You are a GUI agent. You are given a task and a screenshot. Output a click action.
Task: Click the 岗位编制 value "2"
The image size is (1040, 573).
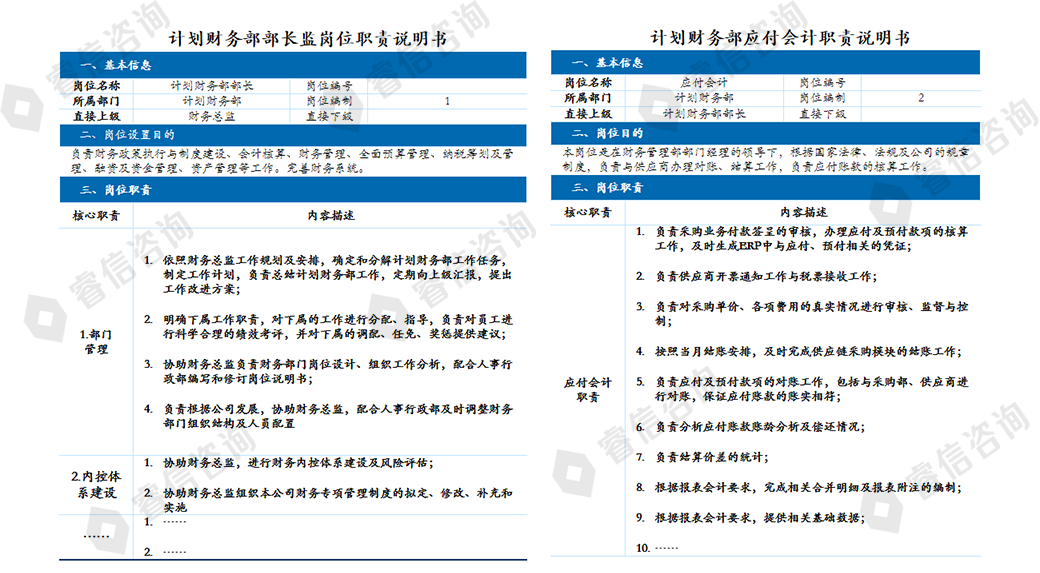click(921, 97)
